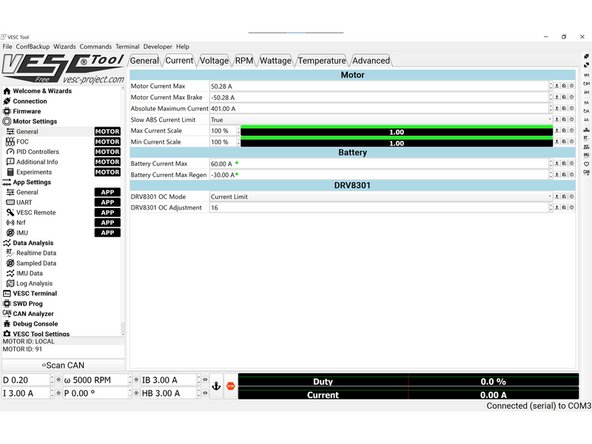Screen dimensions: 592x444
Task: Click stepper arrows on Absolute Maximum Current
Action: (x=550, y=108)
